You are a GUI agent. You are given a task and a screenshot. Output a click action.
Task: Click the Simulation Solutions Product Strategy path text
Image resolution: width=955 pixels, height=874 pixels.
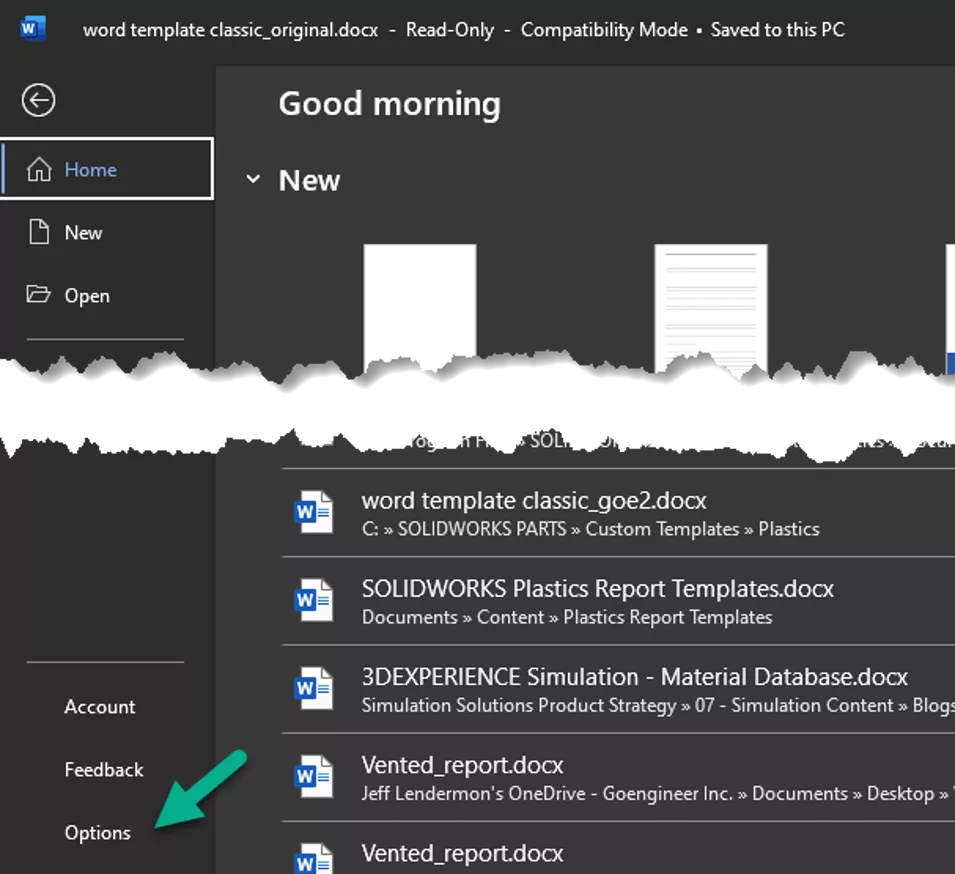pyautogui.click(x=658, y=705)
